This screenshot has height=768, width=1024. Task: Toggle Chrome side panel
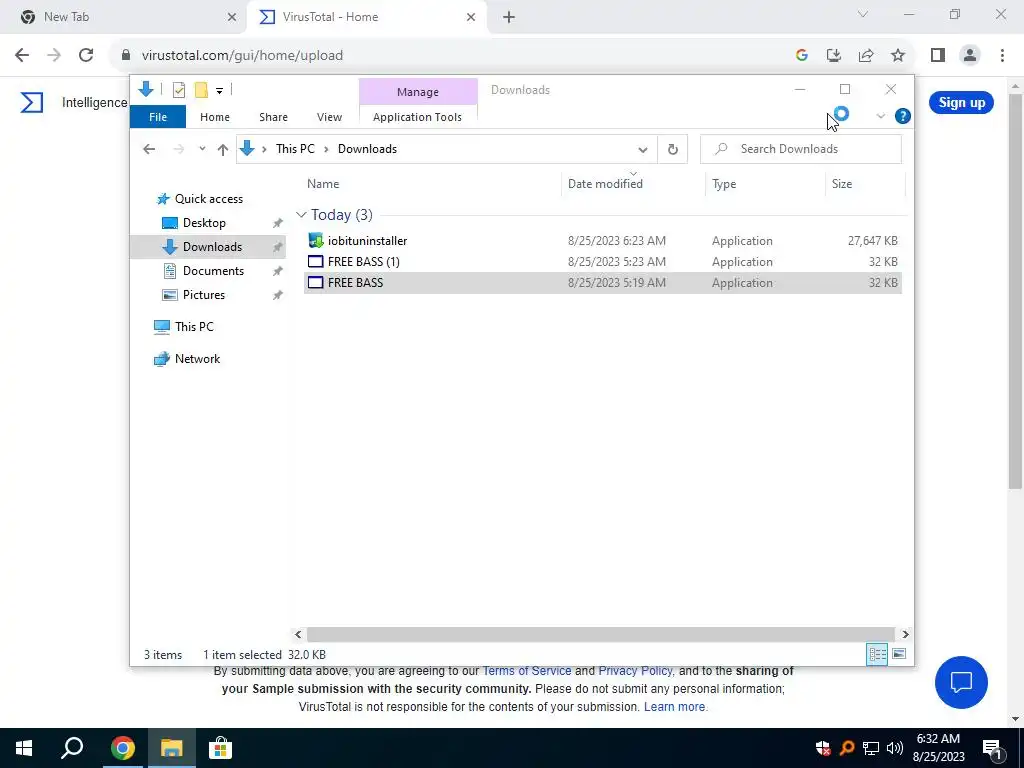pyautogui.click(x=938, y=56)
